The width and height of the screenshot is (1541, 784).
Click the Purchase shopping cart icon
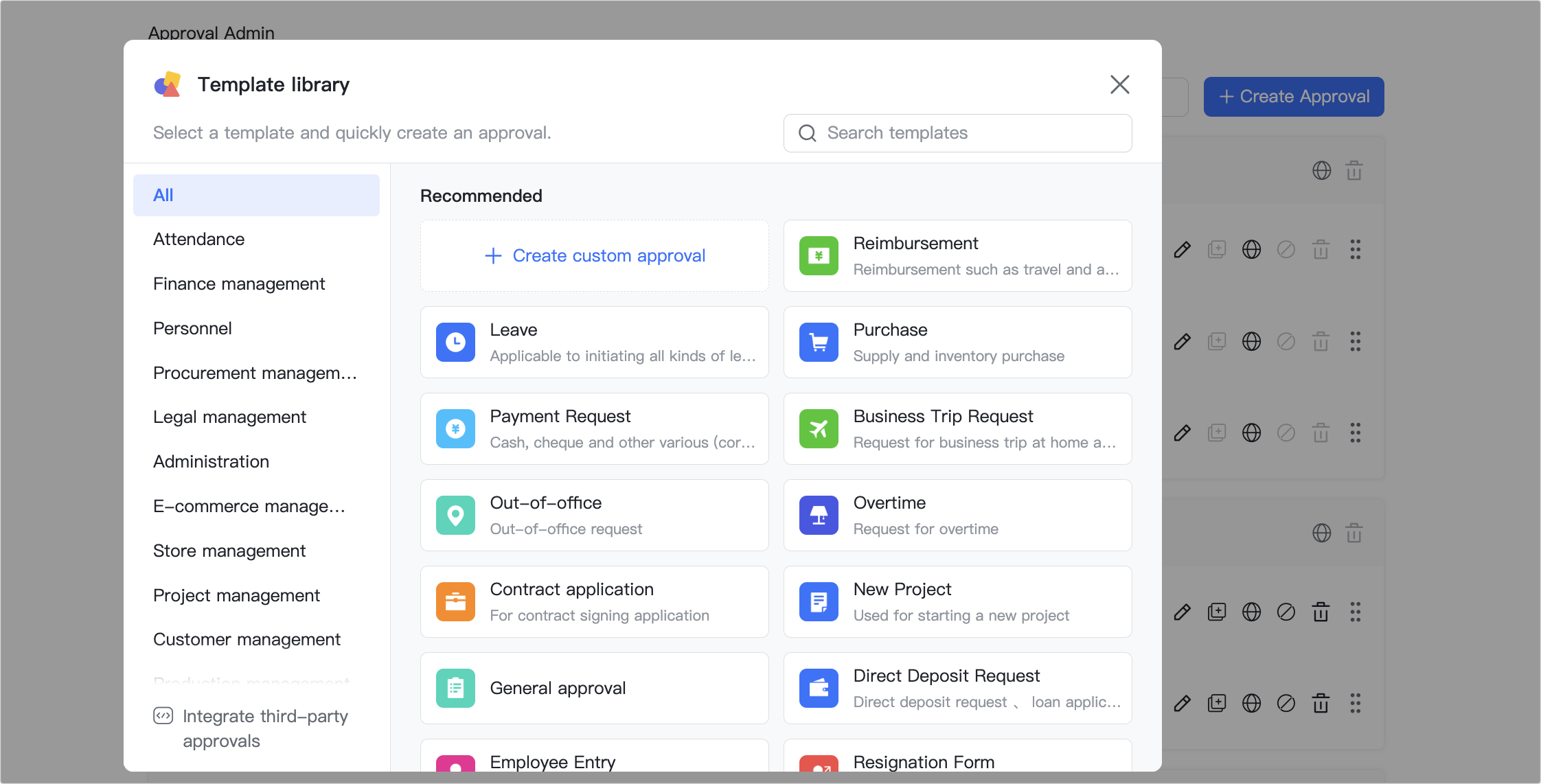pos(818,342)
